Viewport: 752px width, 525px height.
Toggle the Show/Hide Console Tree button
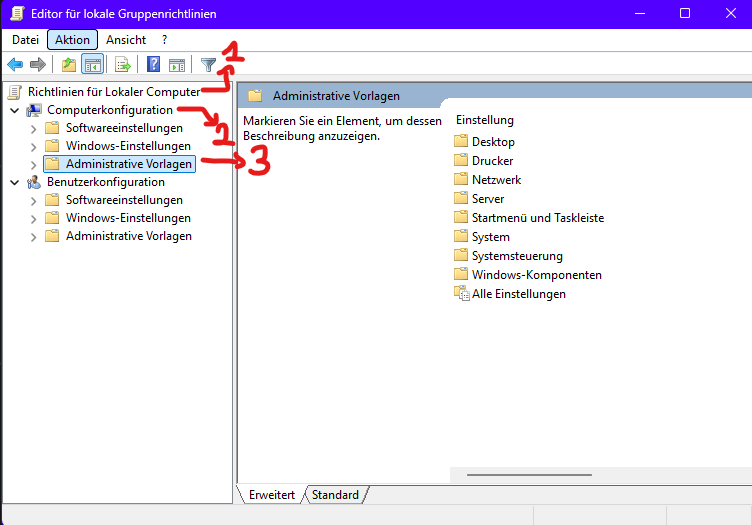(x=92, y=65)
